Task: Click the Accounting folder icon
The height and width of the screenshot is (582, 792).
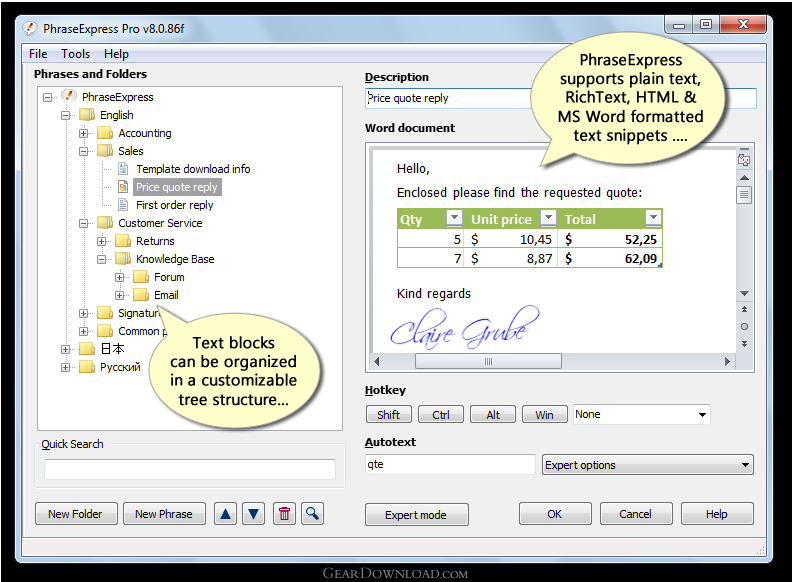Action: 105,132
